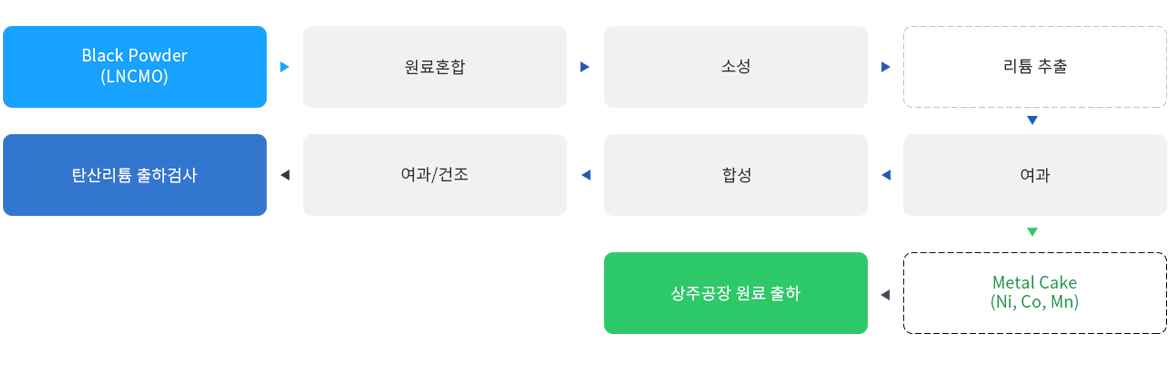1170x389 pixels.
Task: Select the green 상주공장 원료 출하 box
Action: tap(736, 293)
